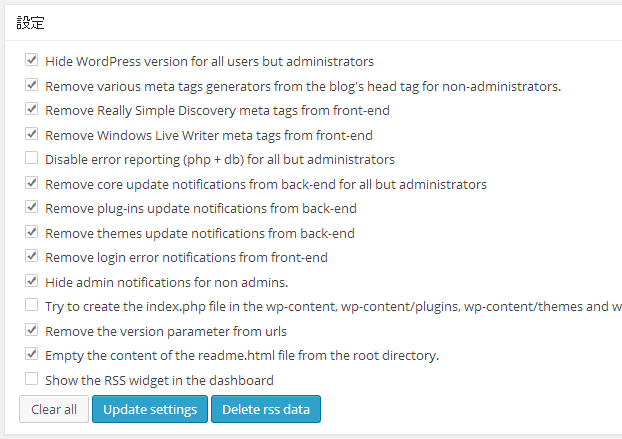
Task: Toggle Remove Windows Live Writer meta tags
Action: [x=31, y=134]
